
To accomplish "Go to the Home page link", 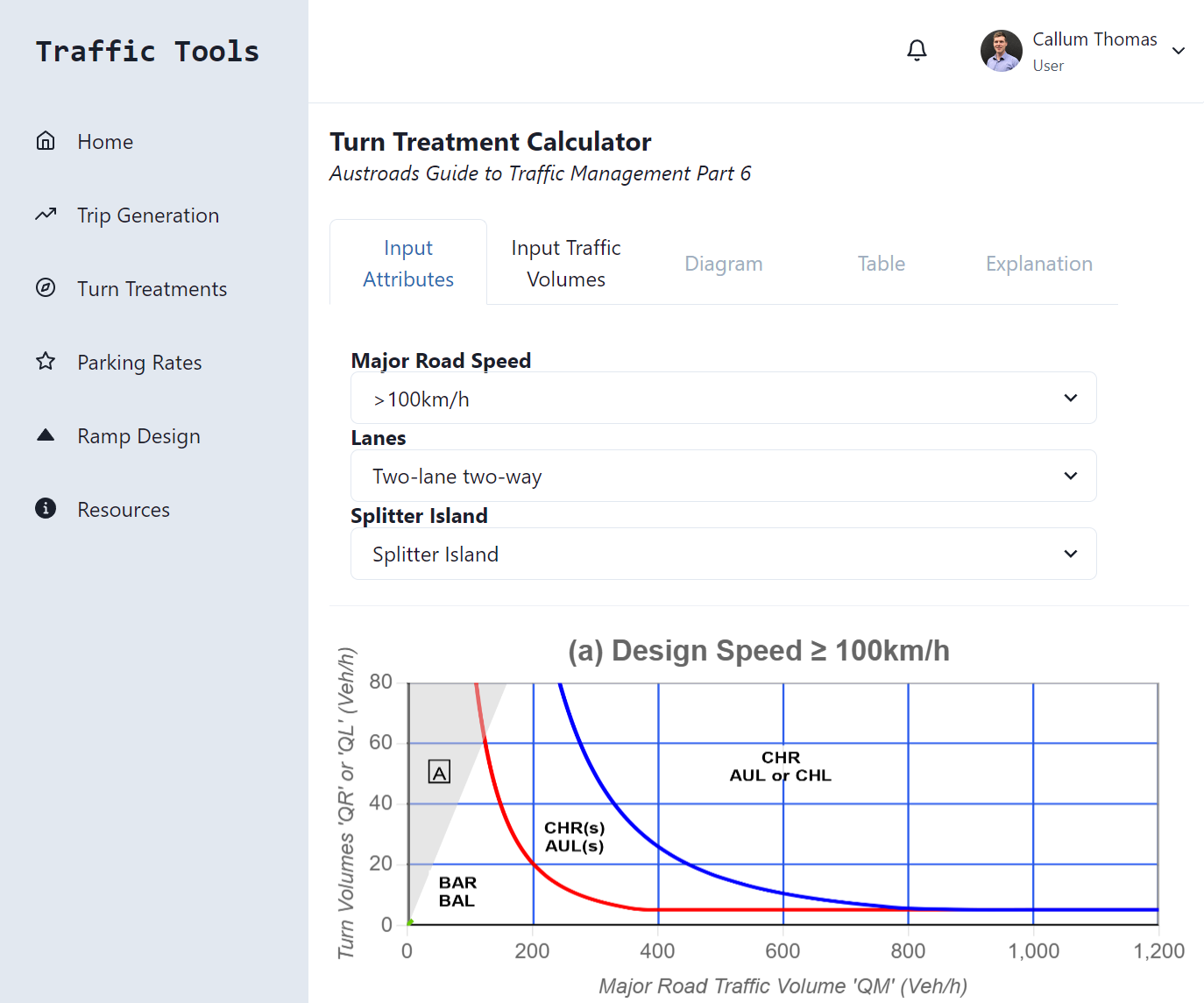I will (x=105, y=142).
